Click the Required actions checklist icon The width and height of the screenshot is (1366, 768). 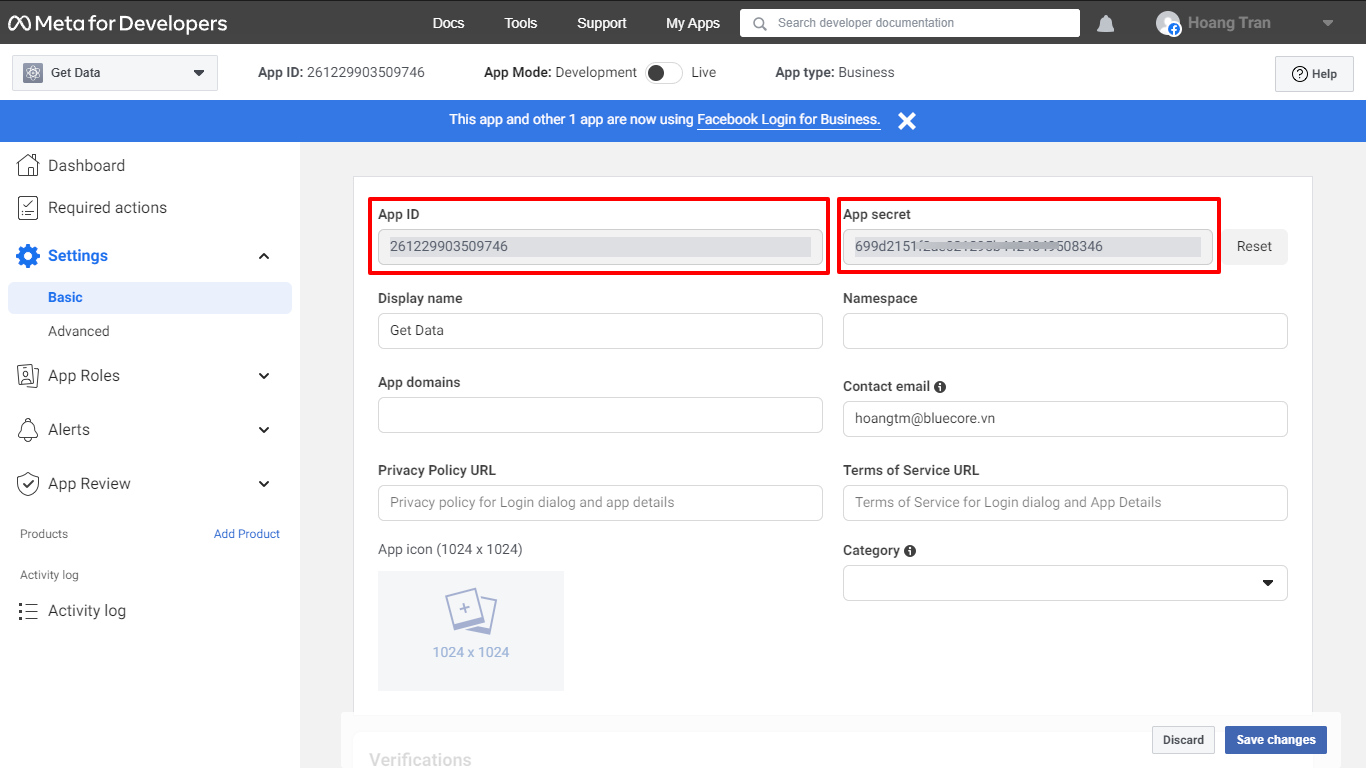(x=29, y=208)
